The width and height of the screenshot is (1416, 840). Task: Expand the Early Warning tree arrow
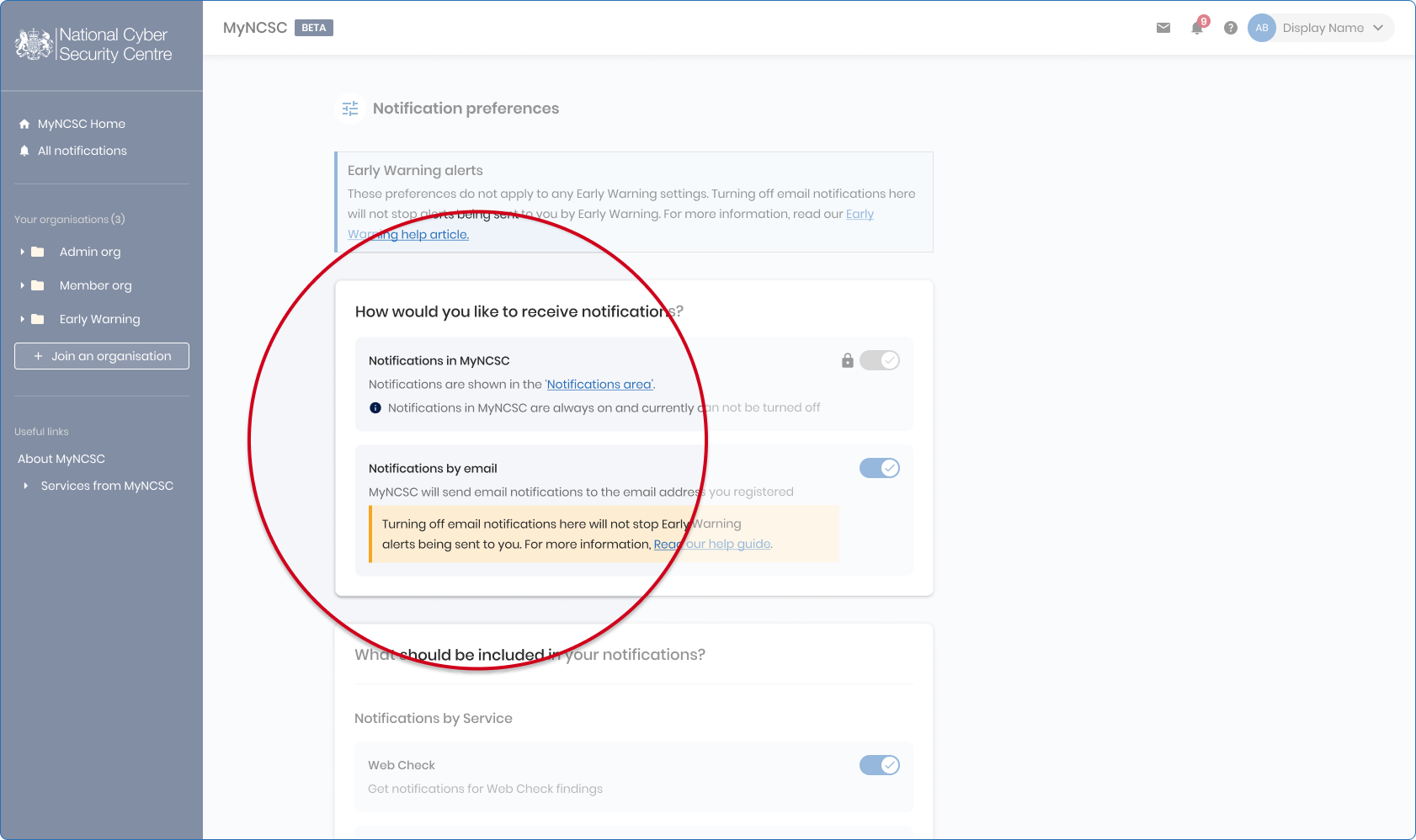coord(22,319)
